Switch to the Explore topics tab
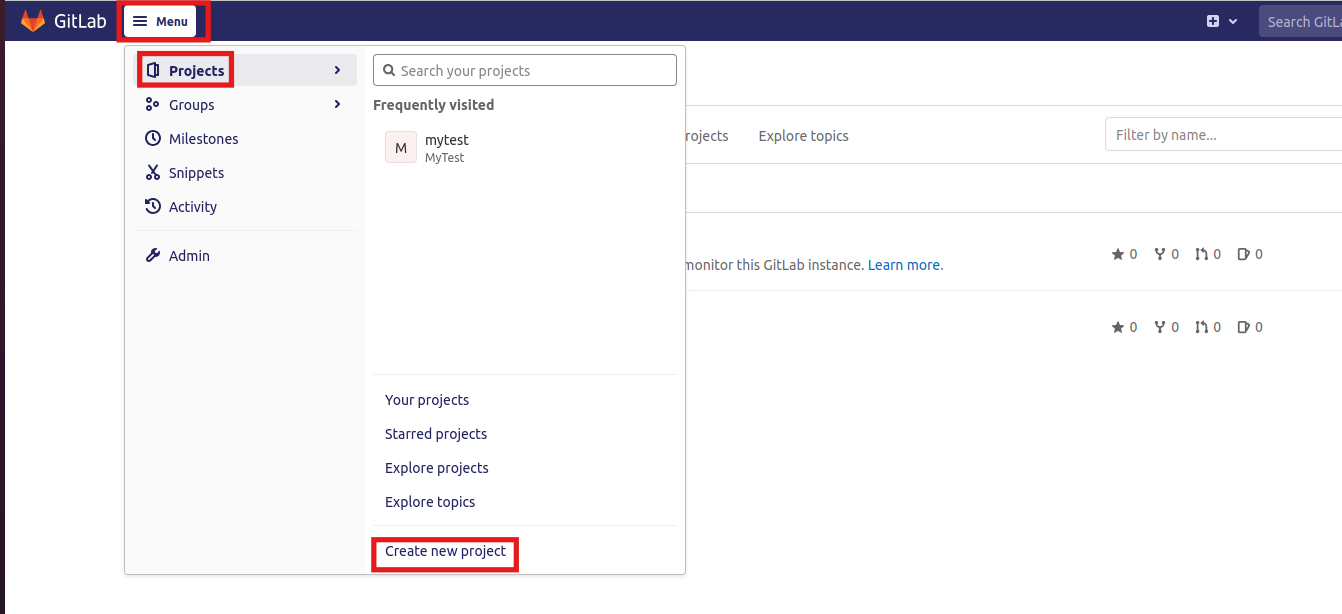Image resolution: width=1342 pixels, height=614 pixels. pyautogui.click(x=803, y=135)
